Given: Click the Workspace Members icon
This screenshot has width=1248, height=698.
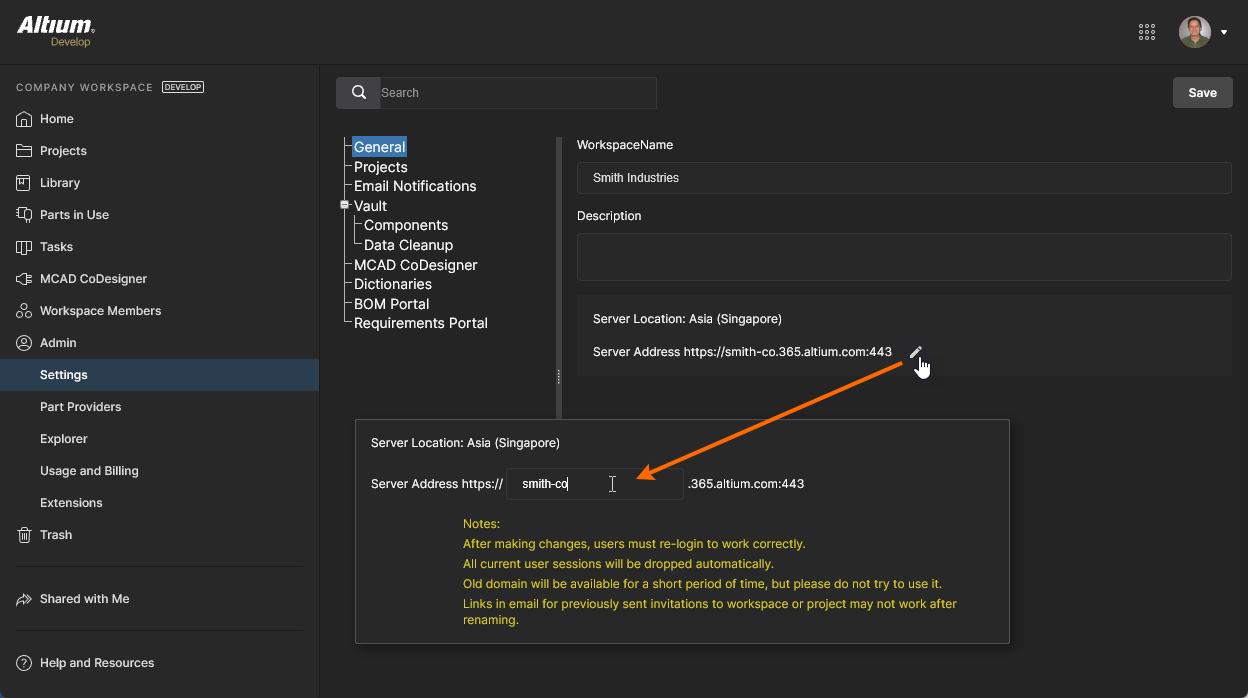Looking at the screenshot, I should point(24,311).
